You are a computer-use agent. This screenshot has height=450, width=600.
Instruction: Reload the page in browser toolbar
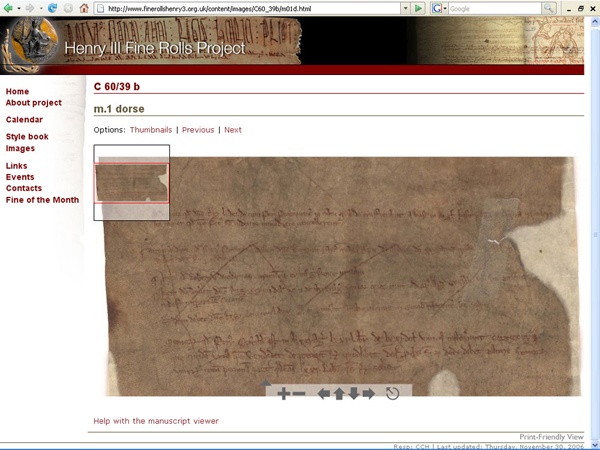pos(52,8)
